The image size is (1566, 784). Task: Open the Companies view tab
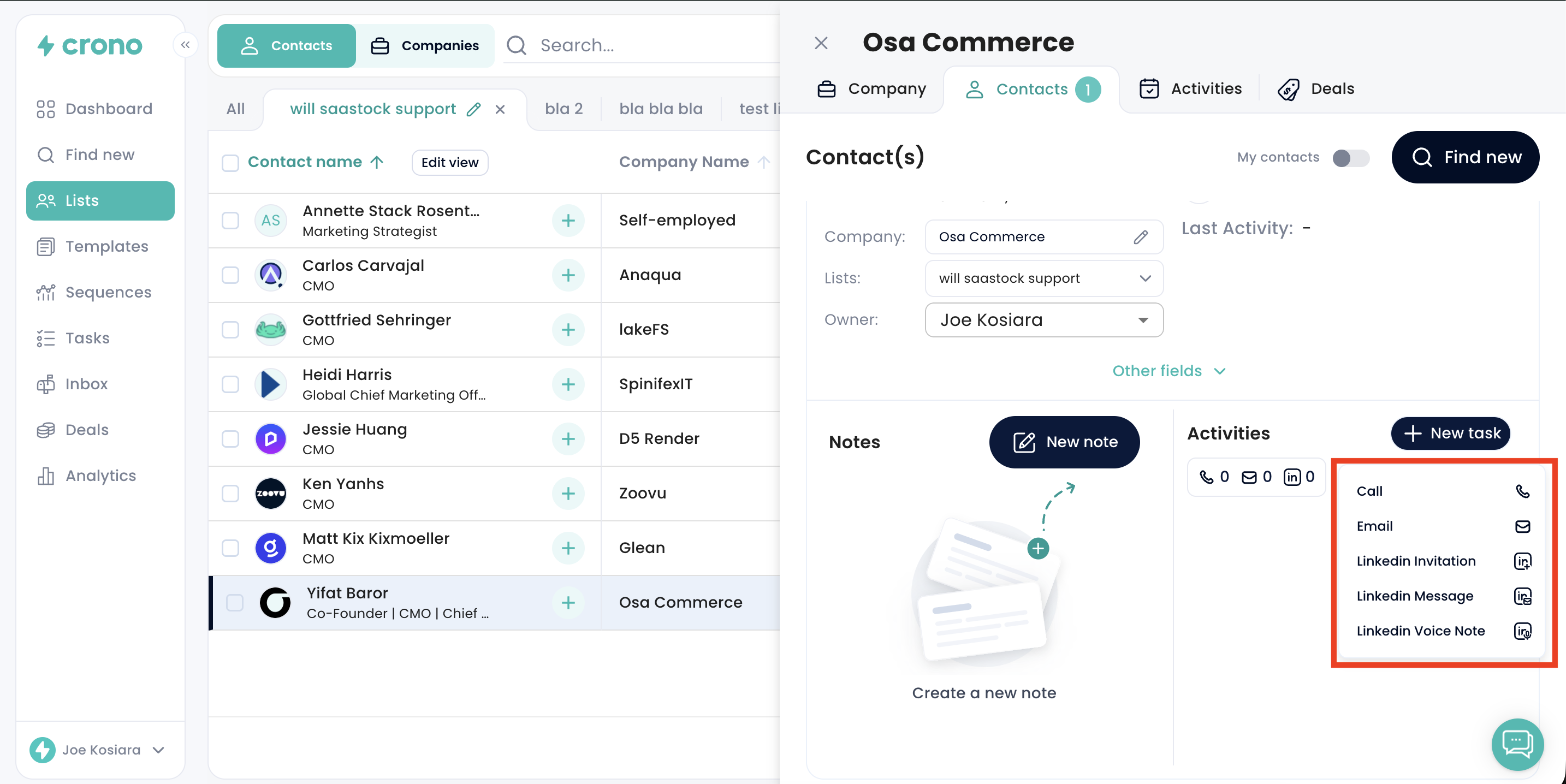coord(425,45)
